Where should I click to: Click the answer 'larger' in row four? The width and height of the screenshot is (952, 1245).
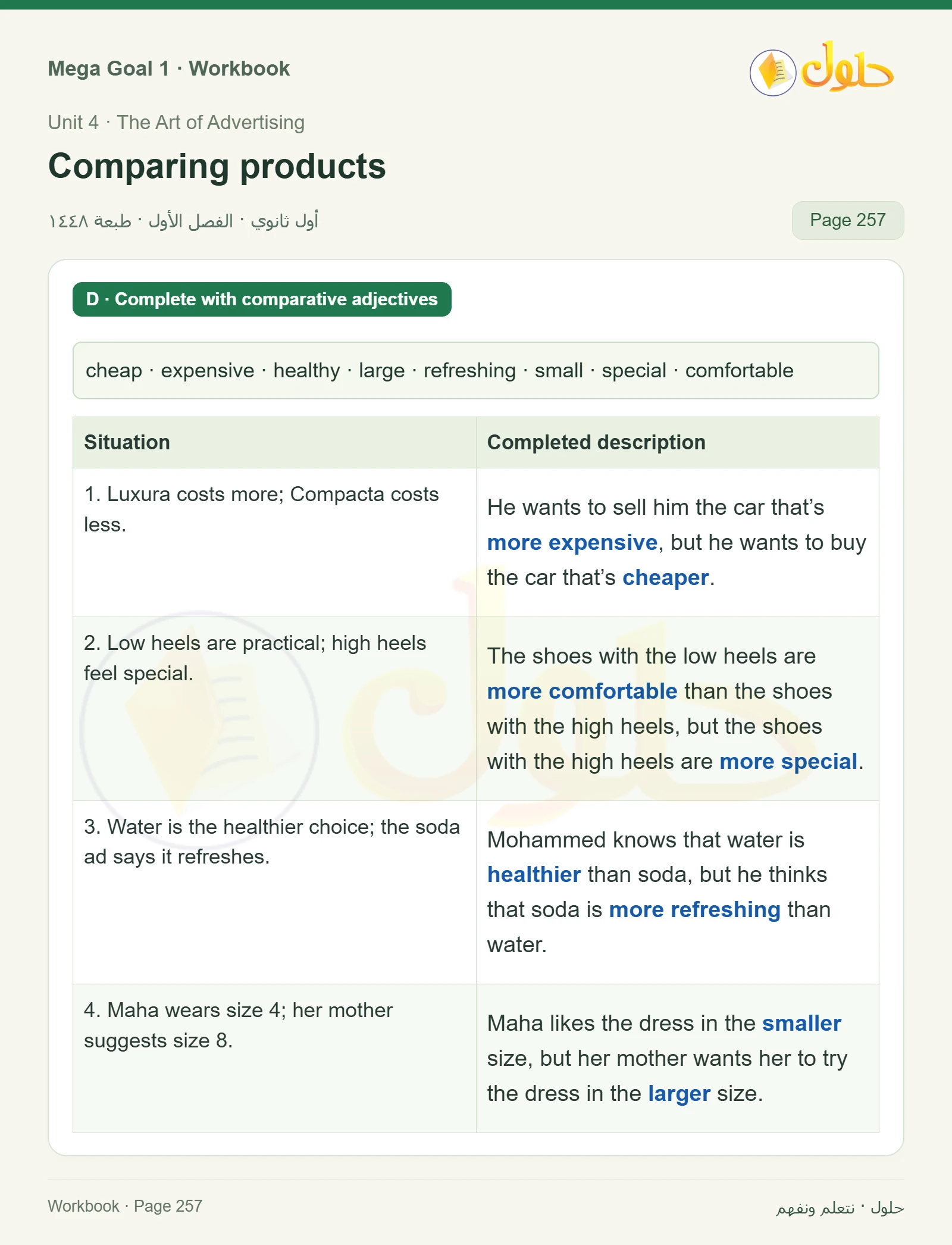[x=679, y=1094]
